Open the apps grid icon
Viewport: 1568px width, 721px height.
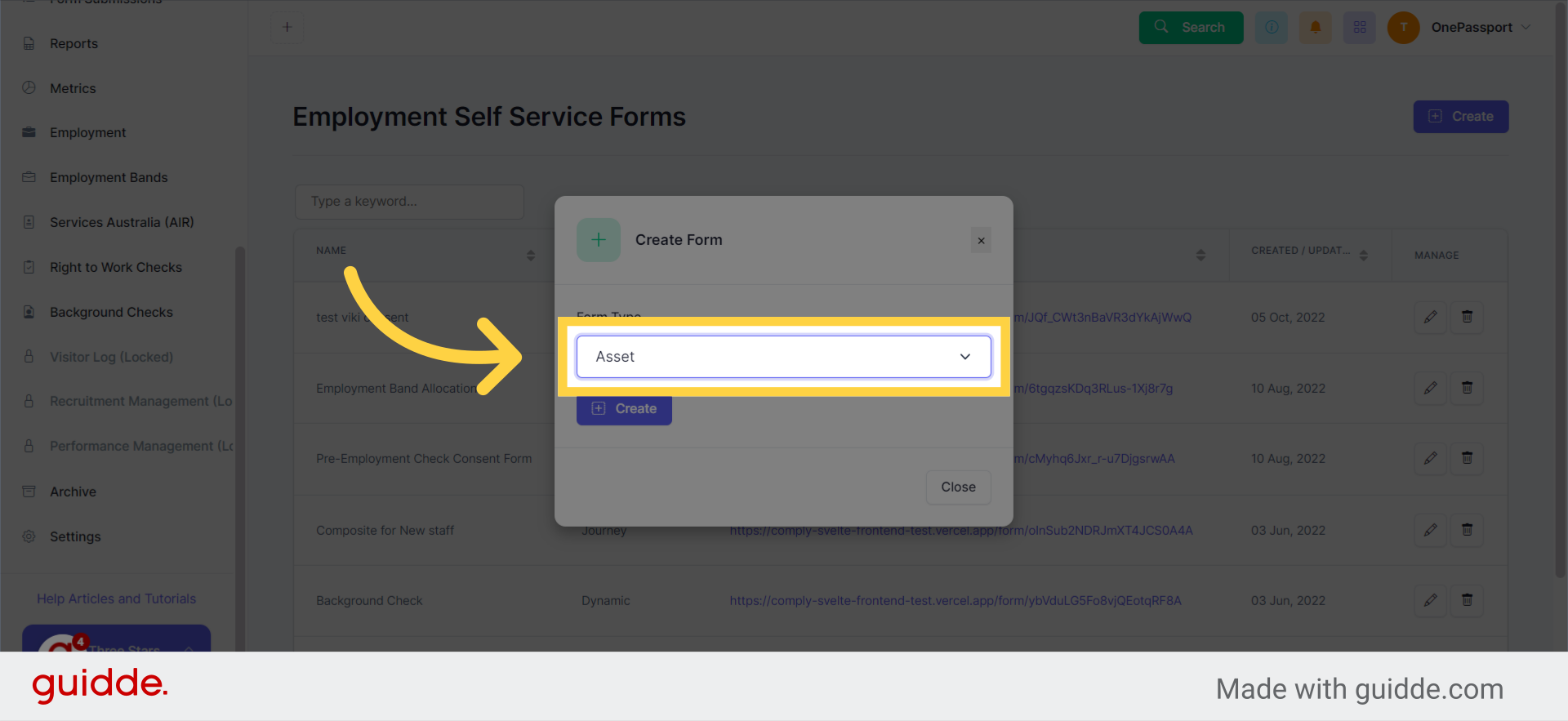point(1360,28)
